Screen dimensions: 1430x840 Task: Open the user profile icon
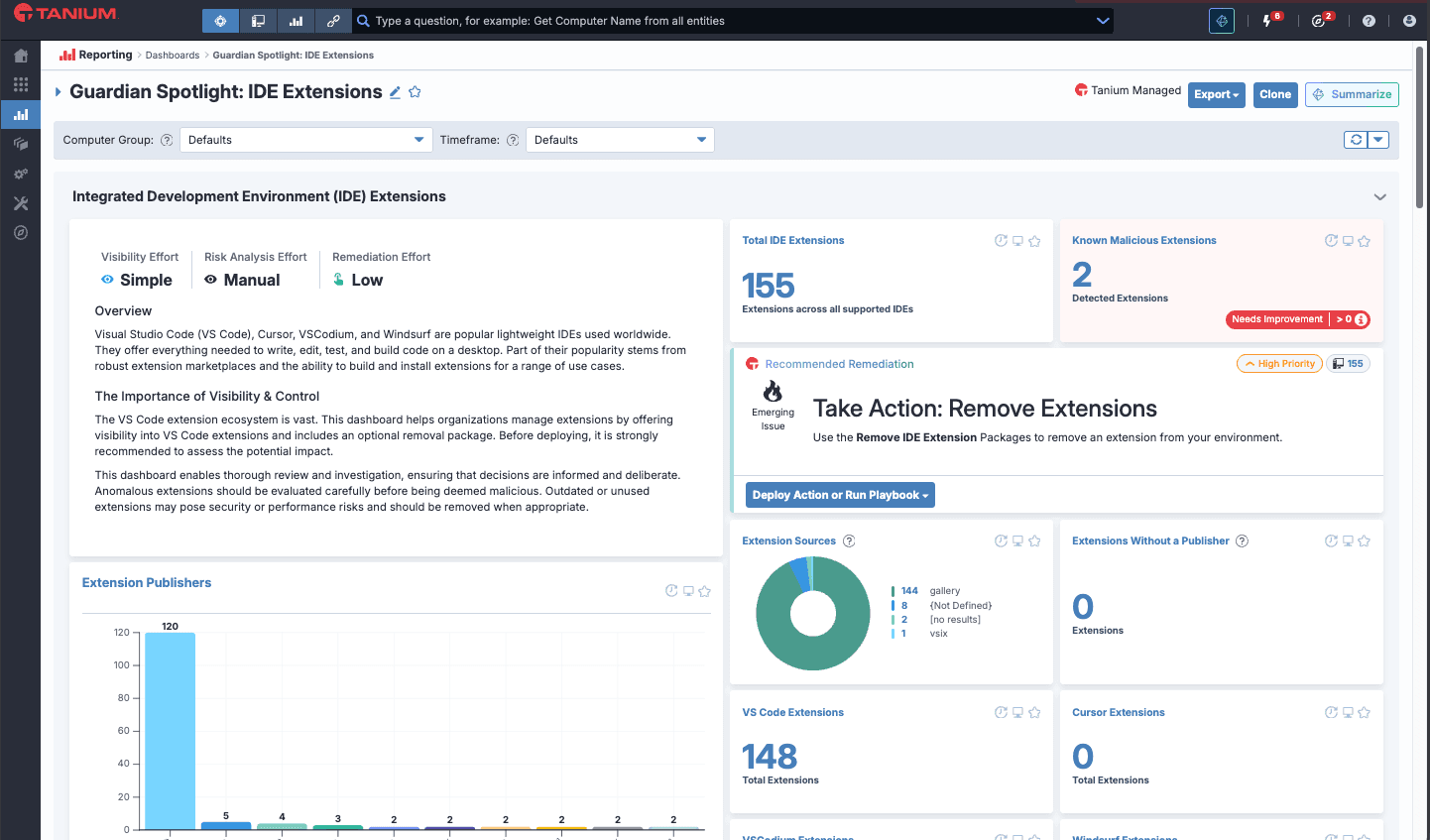pos(1409,21)
